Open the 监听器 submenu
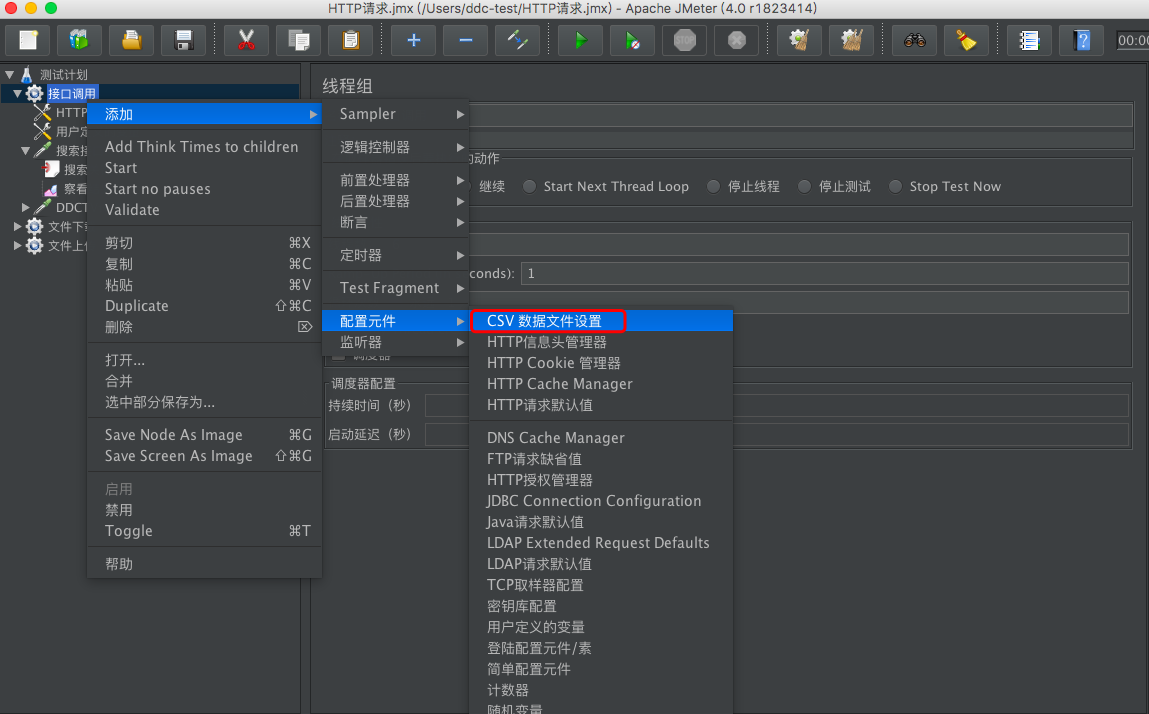 (x=396, y=342)
